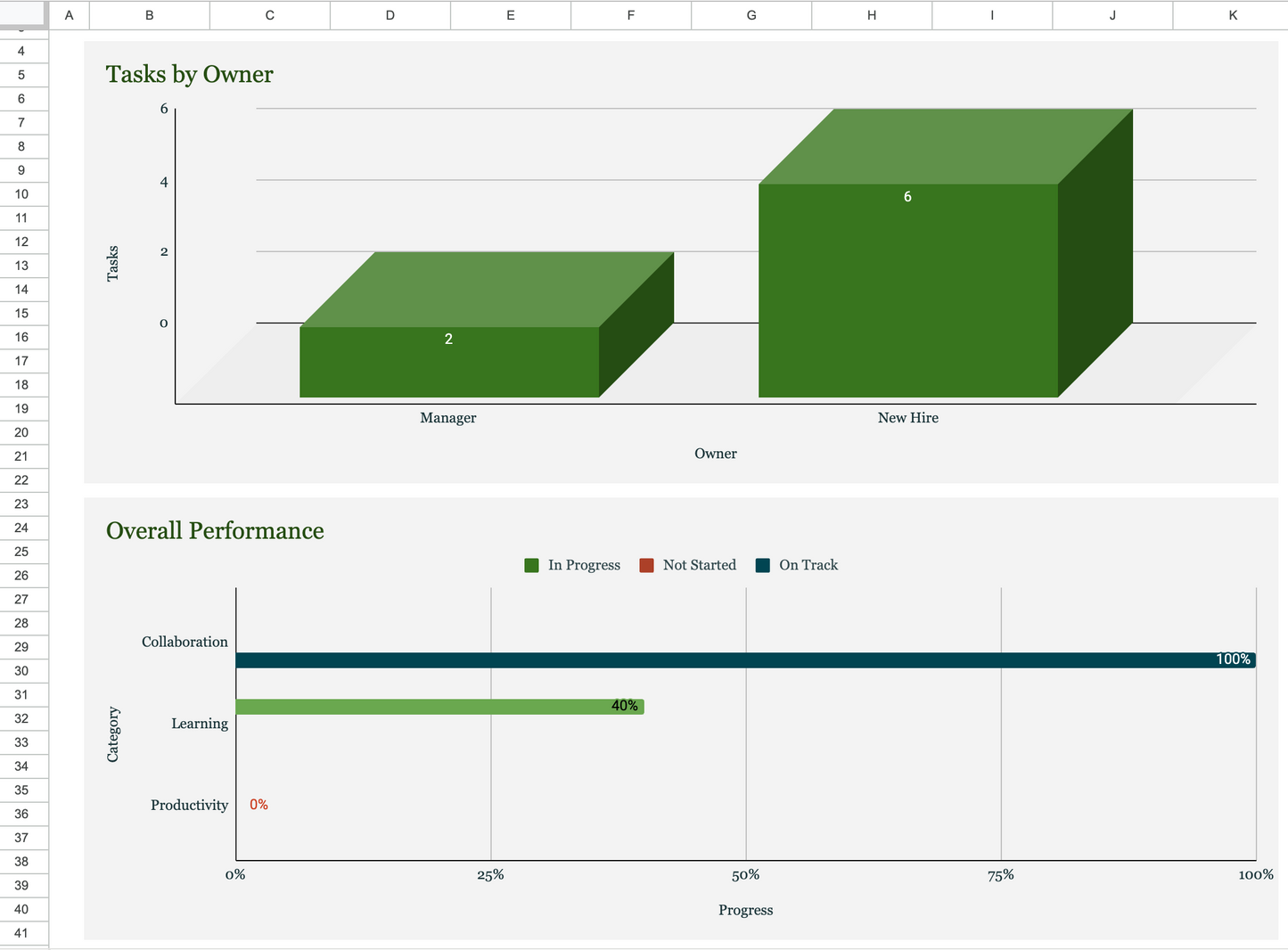Click the select-all corner box
Image resolution: width=1288 pixels, height=950 pixels.
coord(23,13)
